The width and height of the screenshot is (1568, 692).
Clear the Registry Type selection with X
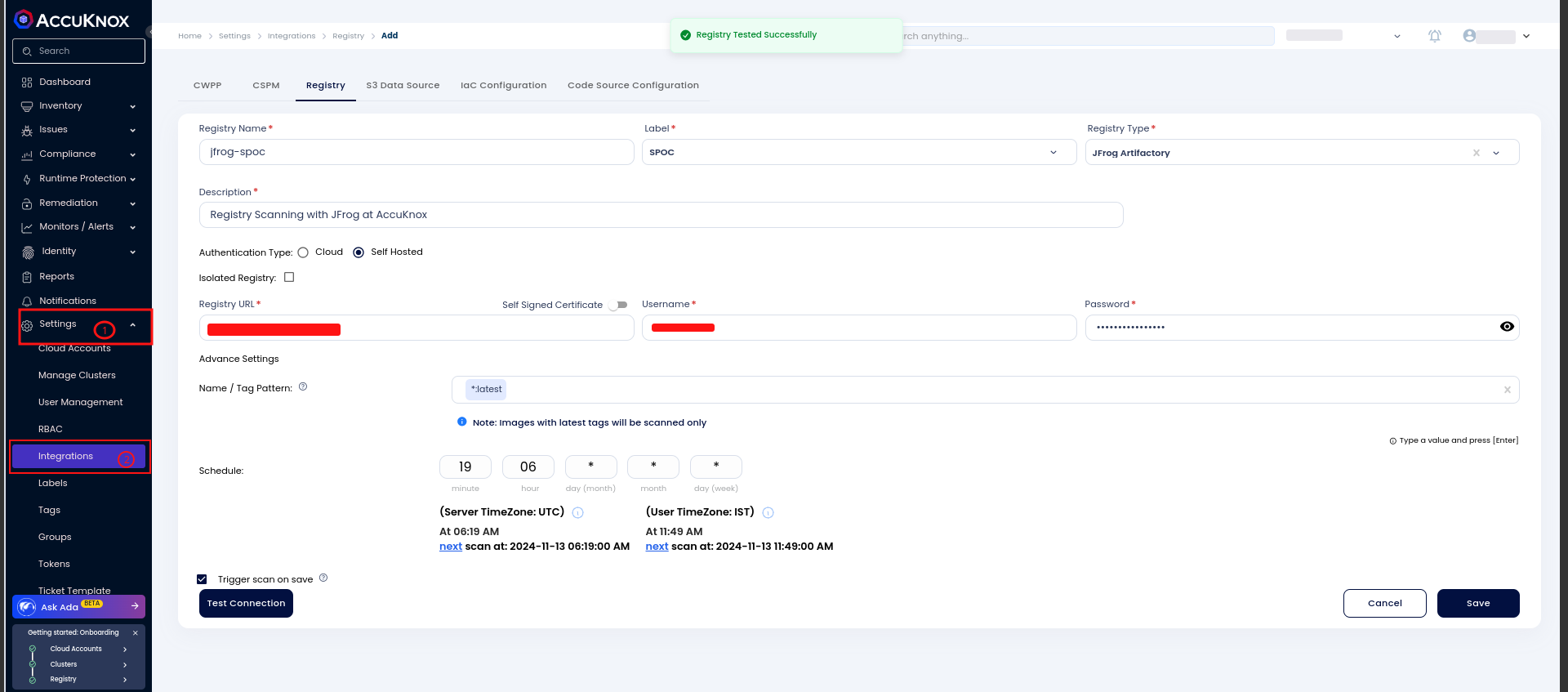click(x=1476, y=153)
